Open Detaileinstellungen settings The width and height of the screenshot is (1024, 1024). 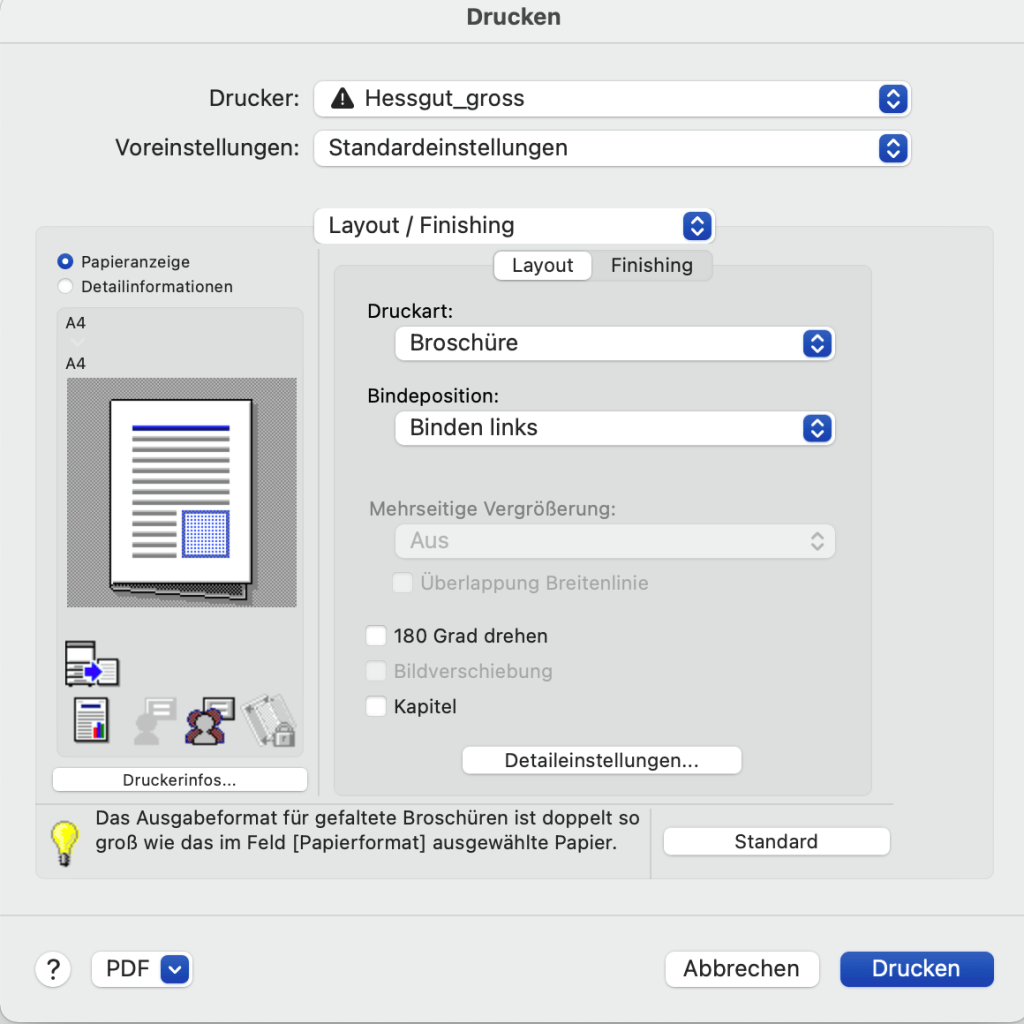tap(601, 760)
